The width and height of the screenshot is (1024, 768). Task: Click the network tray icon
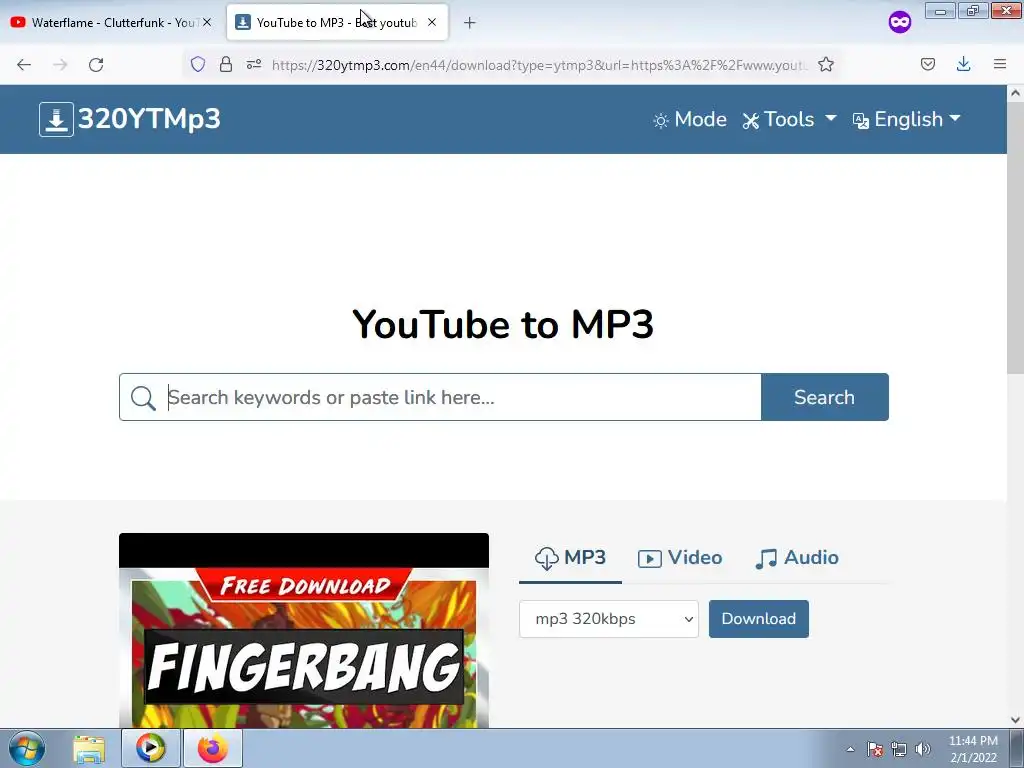[x=899, y=749]
